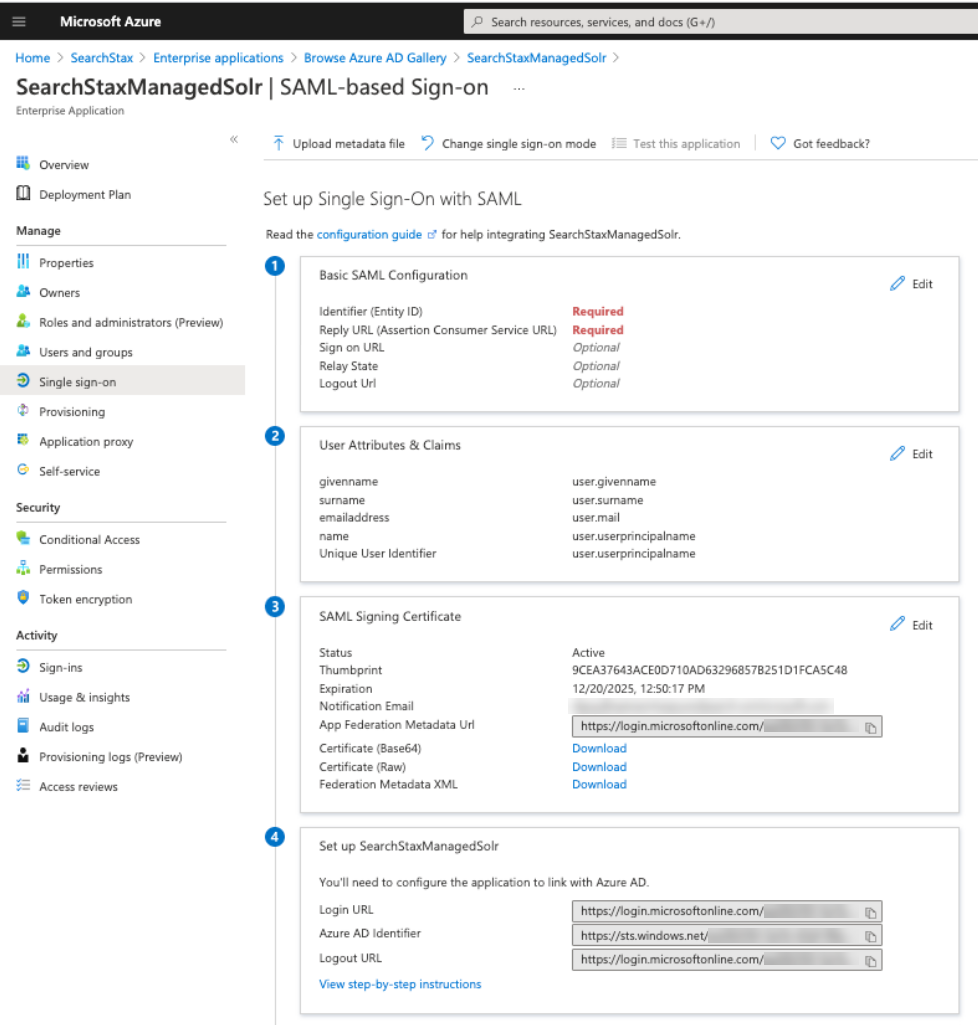Open the Overview menu item

[63, 165]
